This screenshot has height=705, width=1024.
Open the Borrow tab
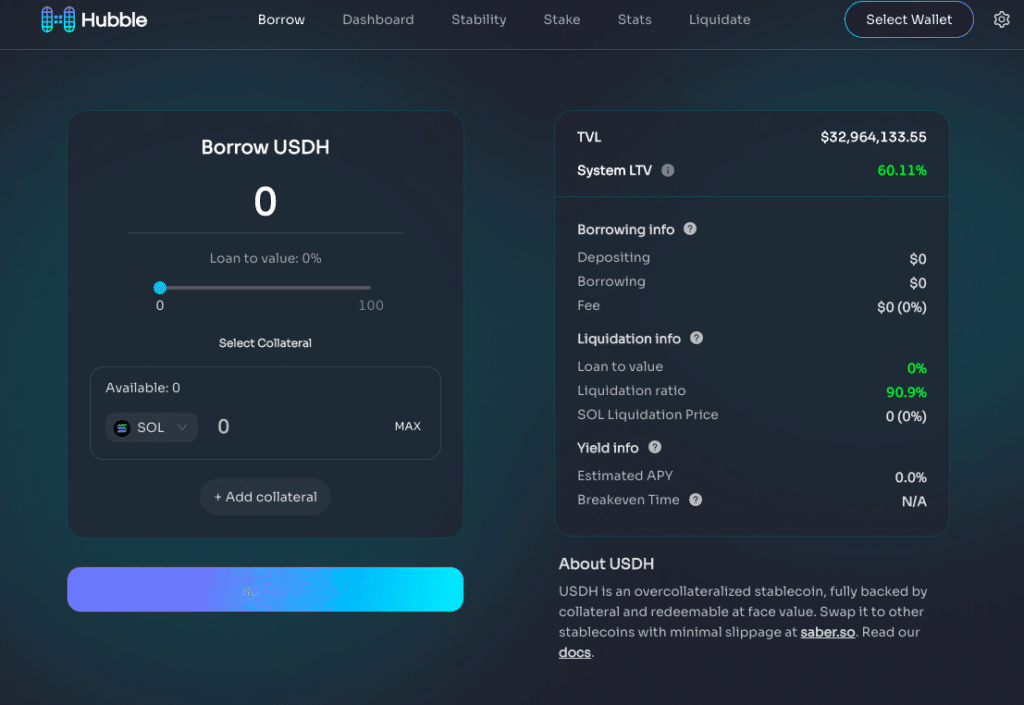[281, 20]
